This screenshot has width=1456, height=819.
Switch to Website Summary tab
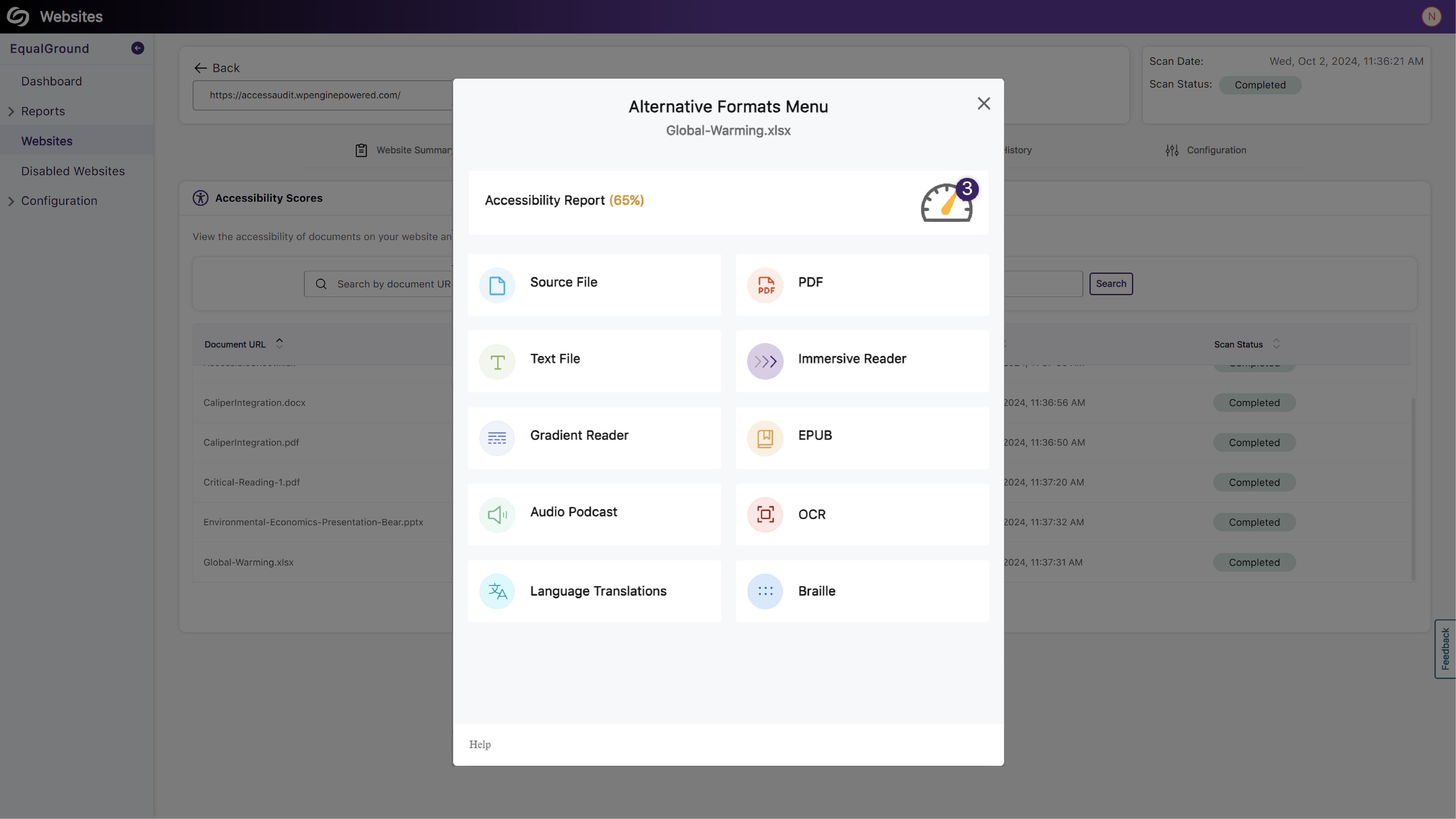point(404,150)
